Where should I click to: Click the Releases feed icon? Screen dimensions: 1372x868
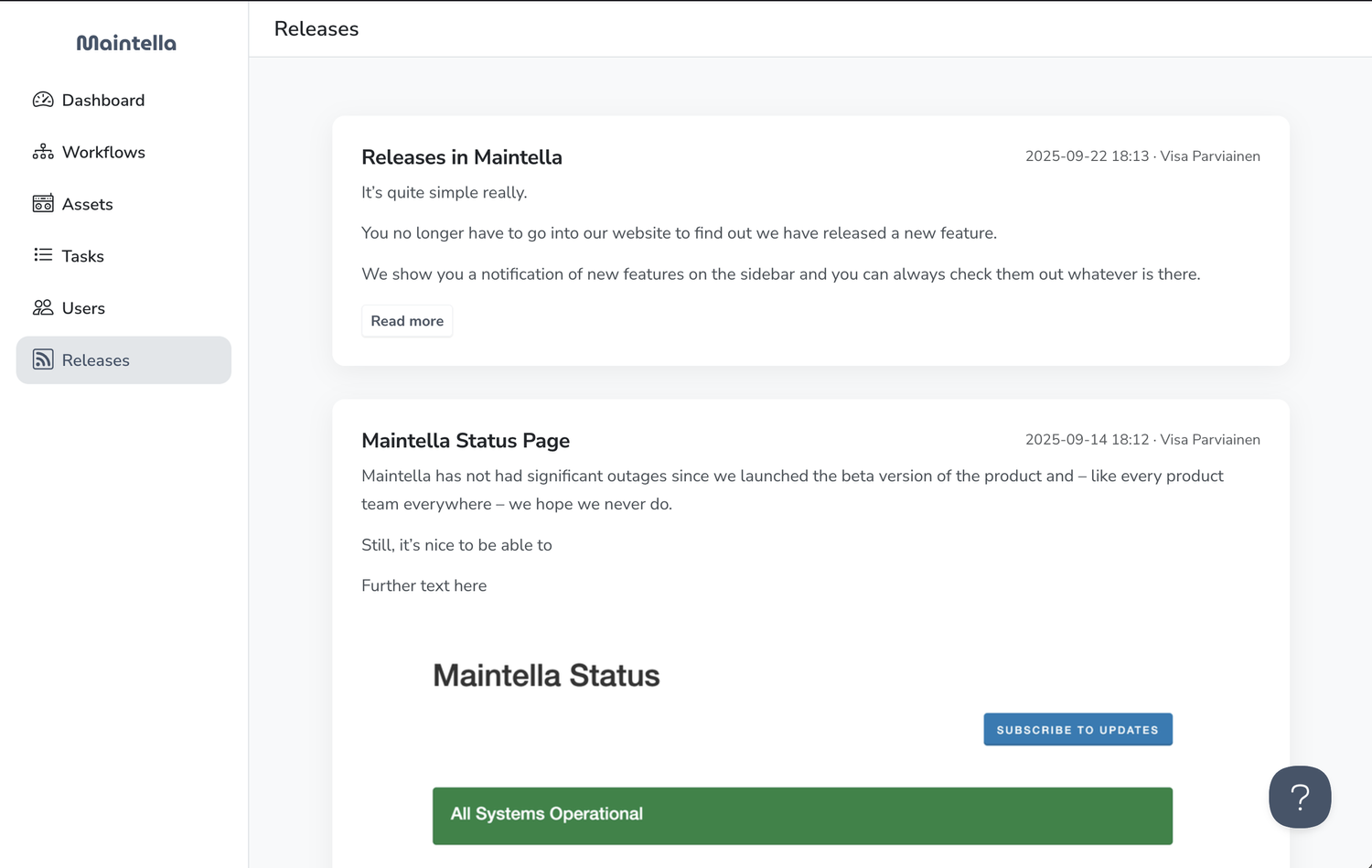click(43, 359)
